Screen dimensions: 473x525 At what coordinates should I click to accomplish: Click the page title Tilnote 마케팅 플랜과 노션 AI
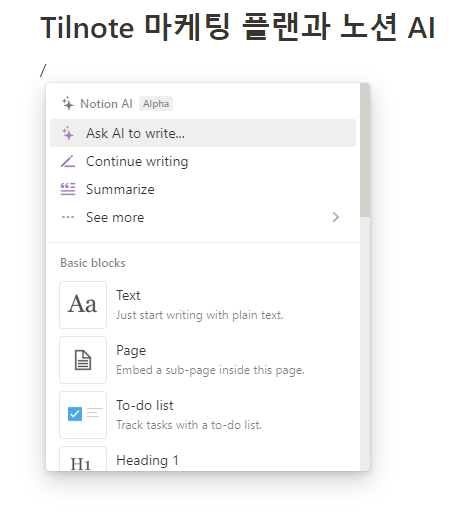(x=238, y=27)
